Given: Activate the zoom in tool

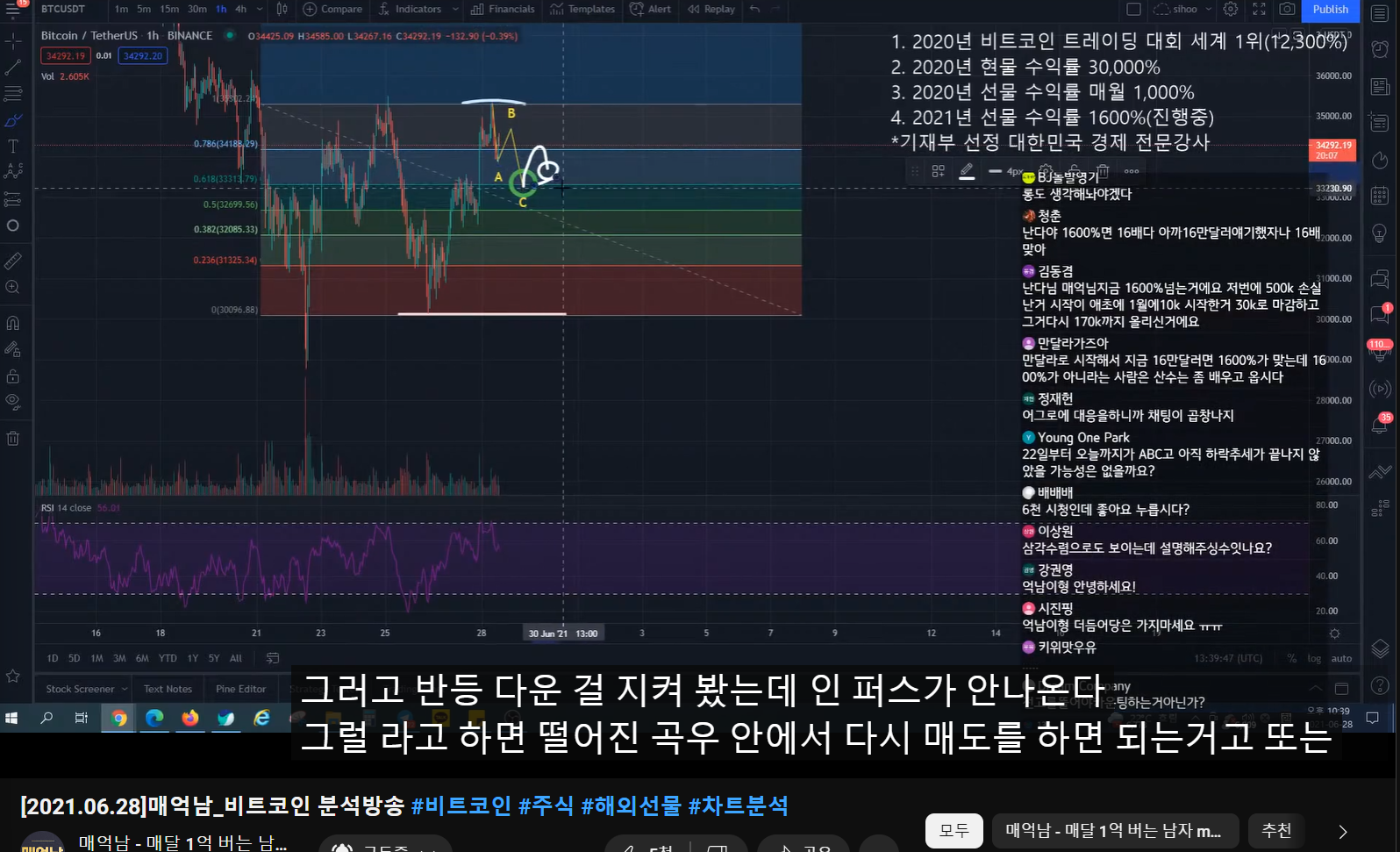Looking at the screenshot, I should pos(13,287).
